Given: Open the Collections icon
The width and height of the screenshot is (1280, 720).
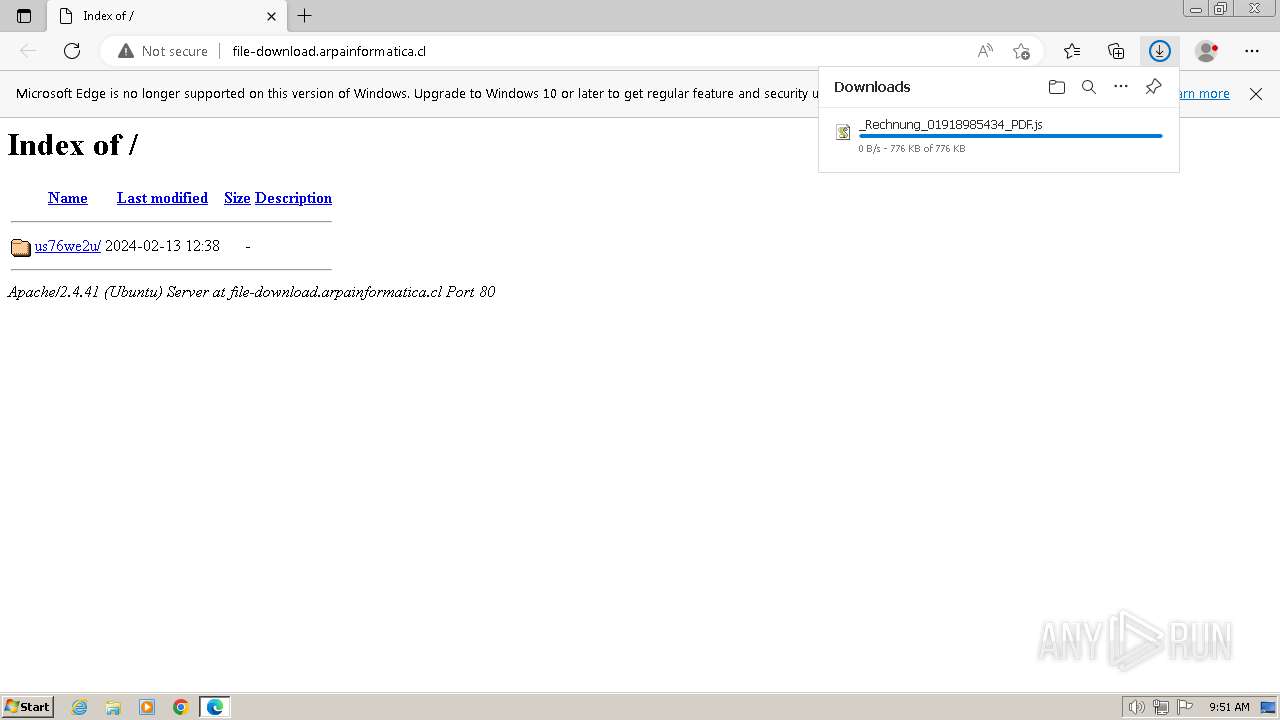Looking at the screenshot, I should 1116,51.
